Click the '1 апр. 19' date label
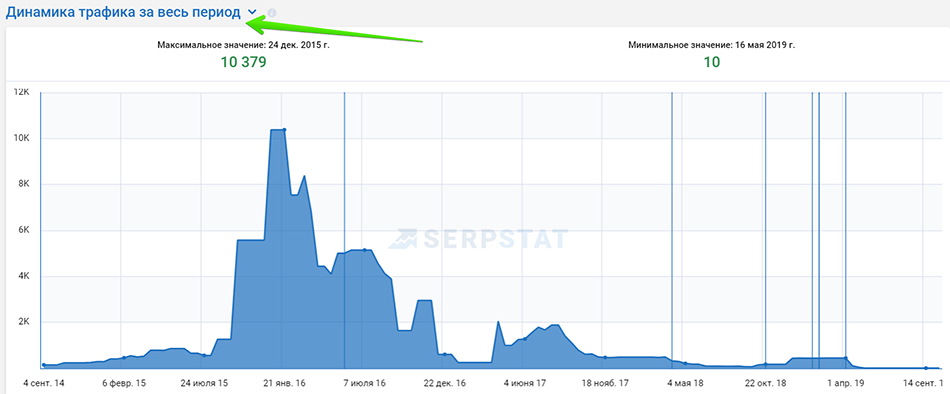The width and height of the screenshot is (950, 394). click(x=846, y=384)
